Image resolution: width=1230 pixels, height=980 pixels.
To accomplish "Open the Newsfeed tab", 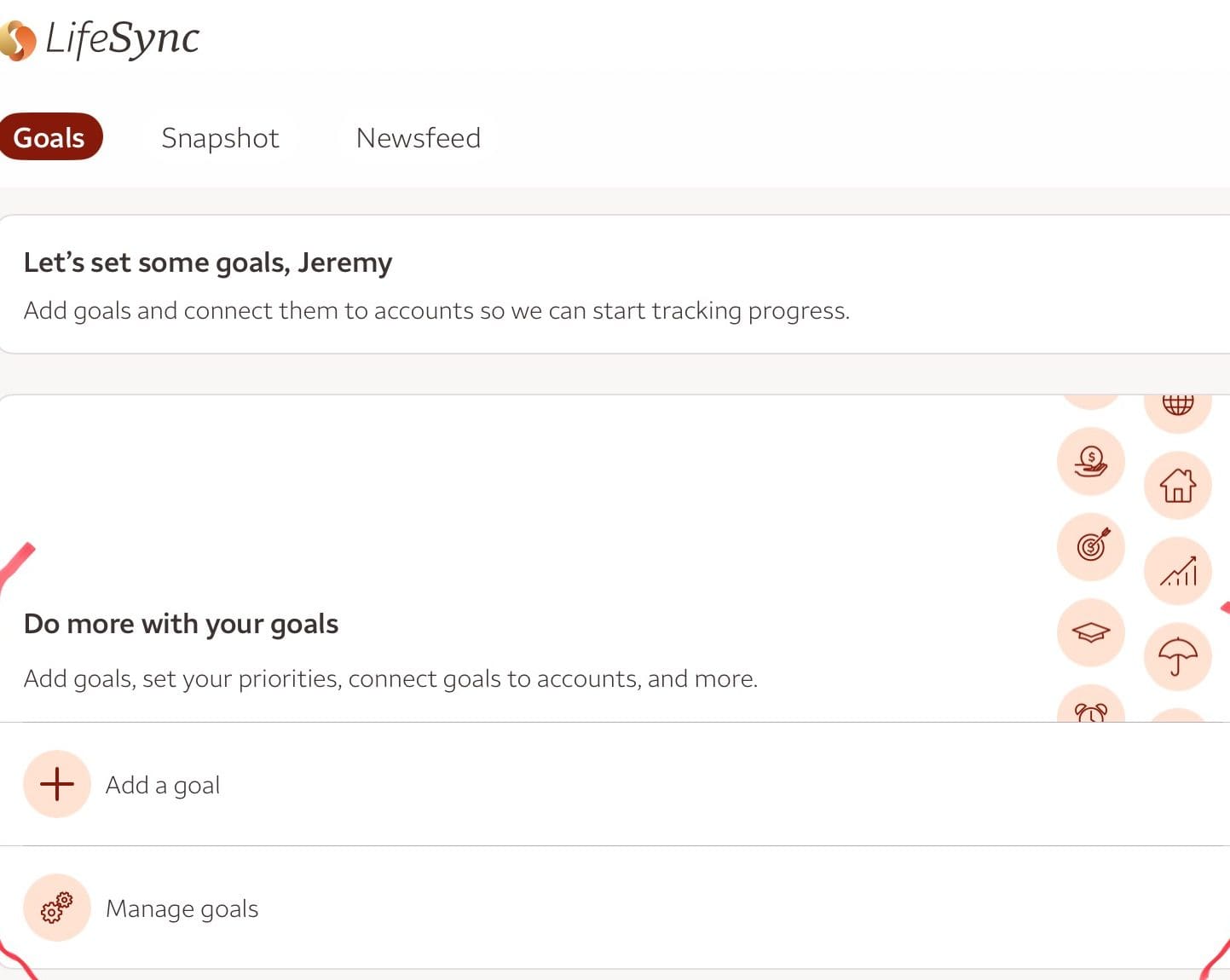I will point(418,138).
